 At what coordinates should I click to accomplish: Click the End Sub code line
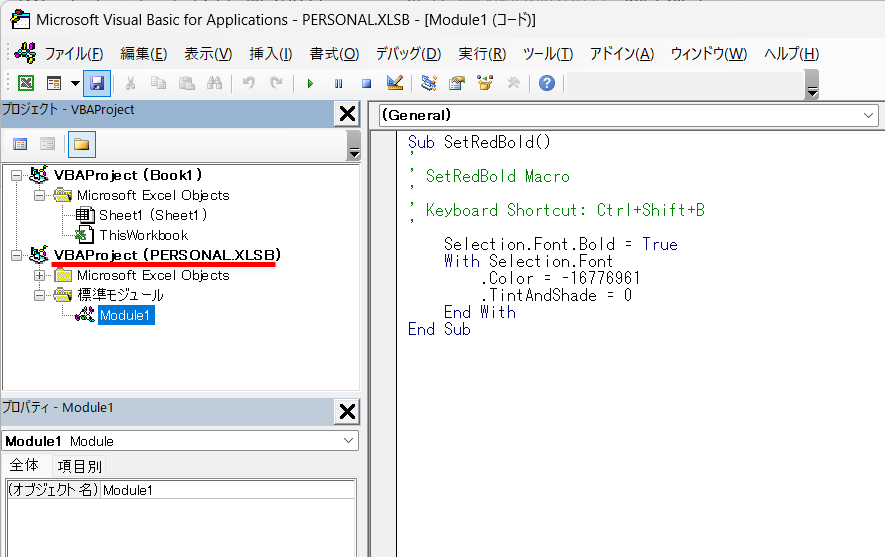pos(439,329)
